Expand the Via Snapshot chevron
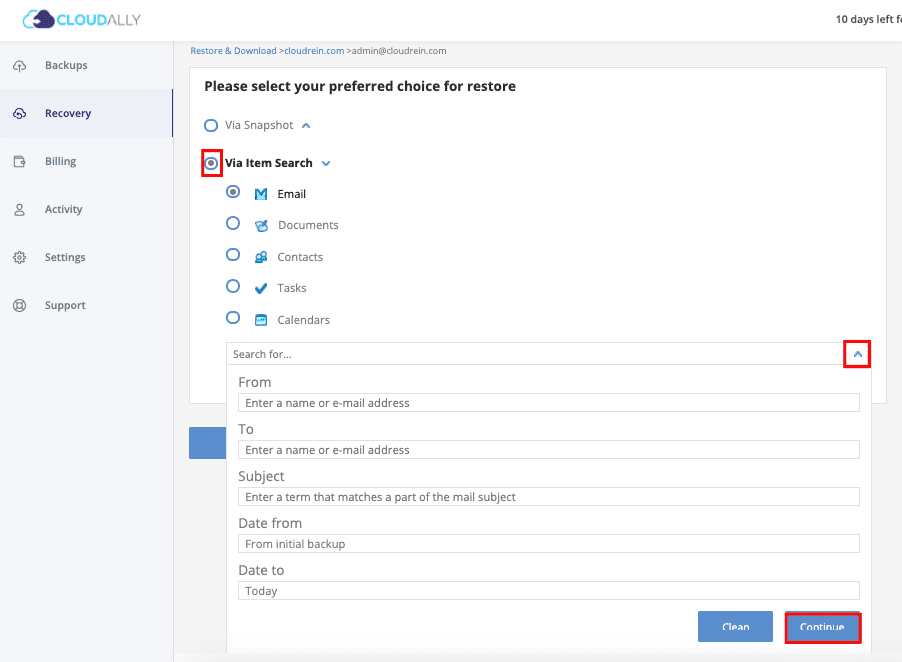 coord(306,125)
